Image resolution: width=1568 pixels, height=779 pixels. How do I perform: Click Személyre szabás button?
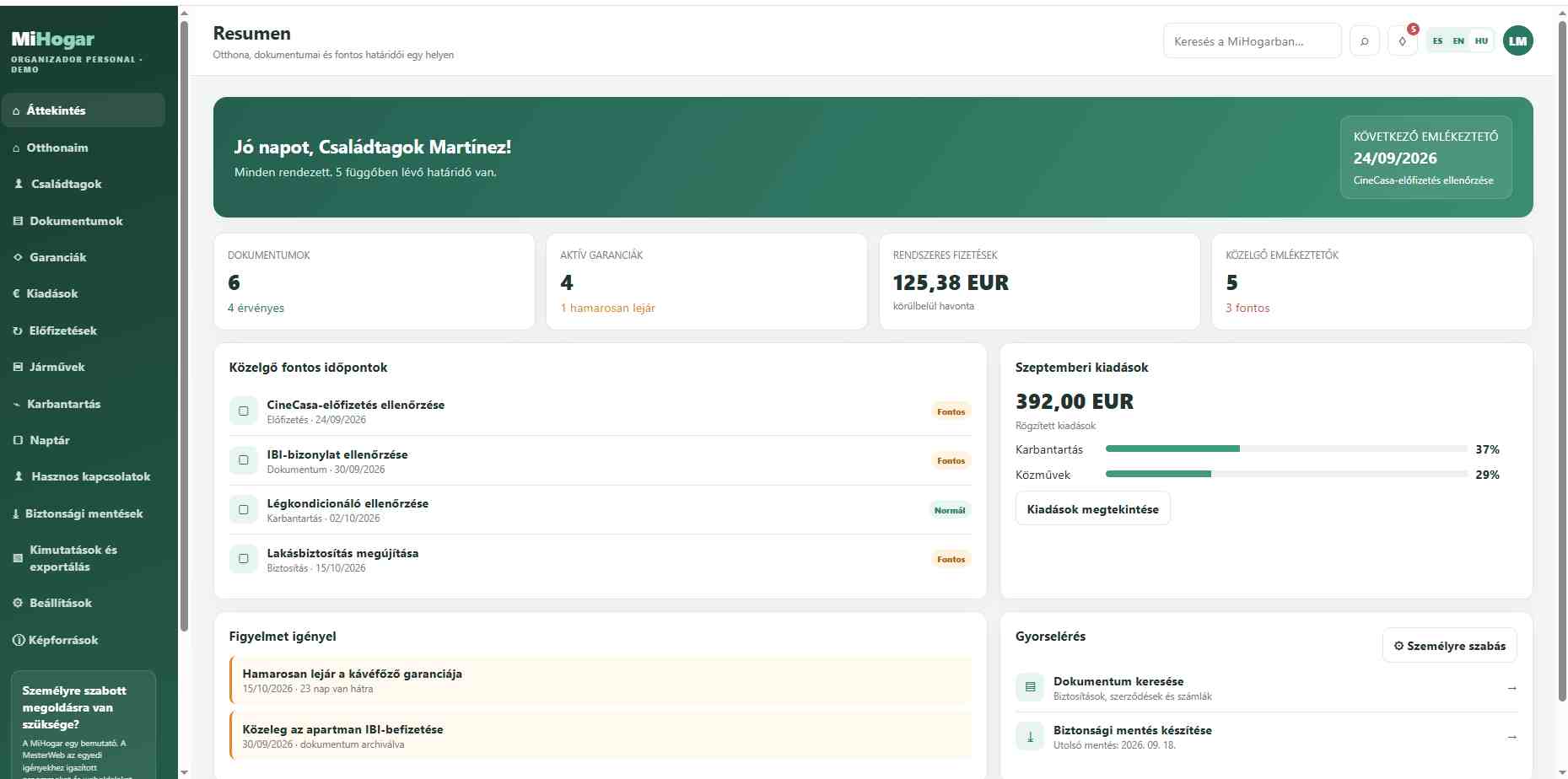1449,646
